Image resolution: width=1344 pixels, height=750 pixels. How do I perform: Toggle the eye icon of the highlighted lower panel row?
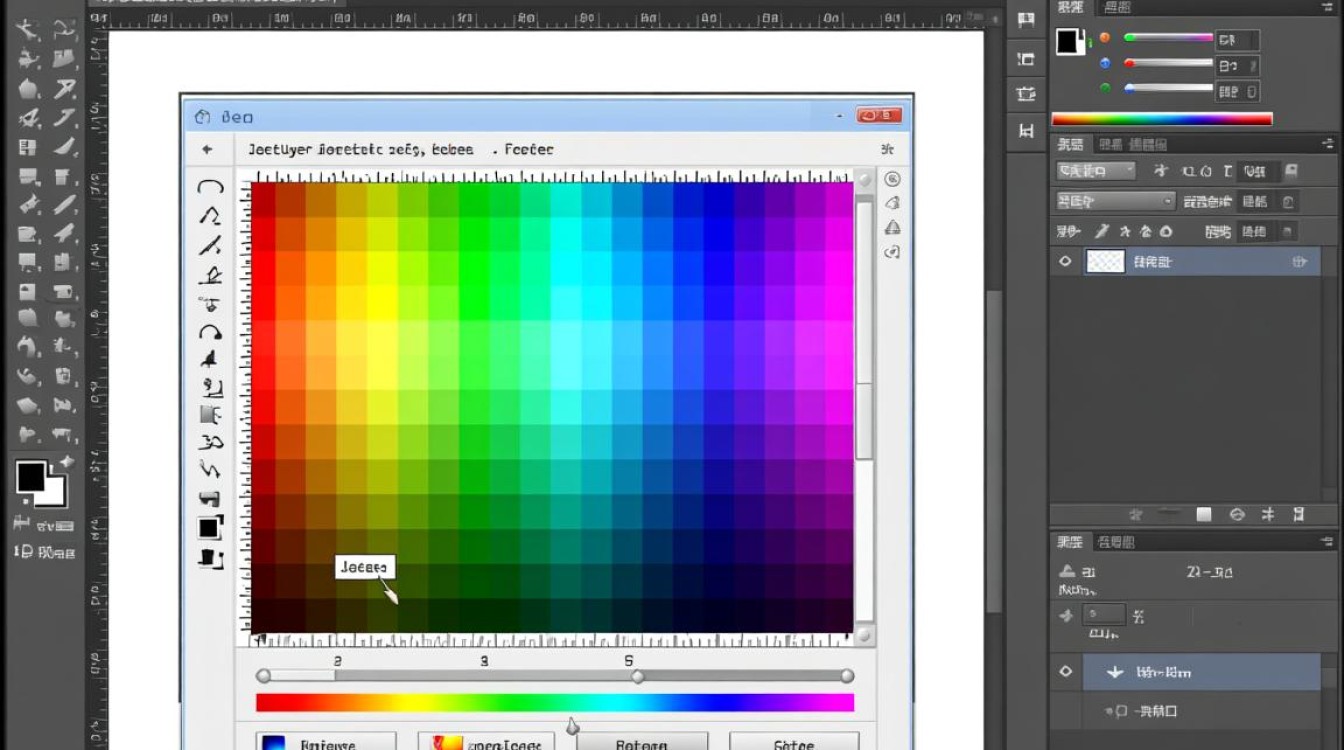pos(1066,672)
